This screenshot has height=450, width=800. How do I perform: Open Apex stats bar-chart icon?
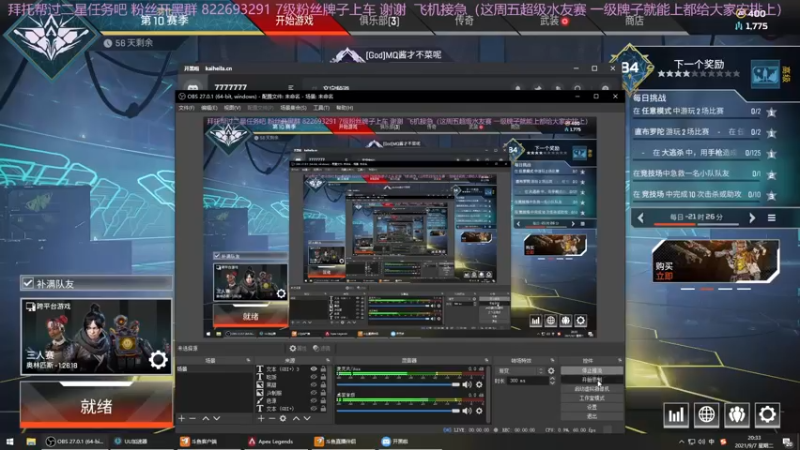pyautogui.click(x=676, y=415)
